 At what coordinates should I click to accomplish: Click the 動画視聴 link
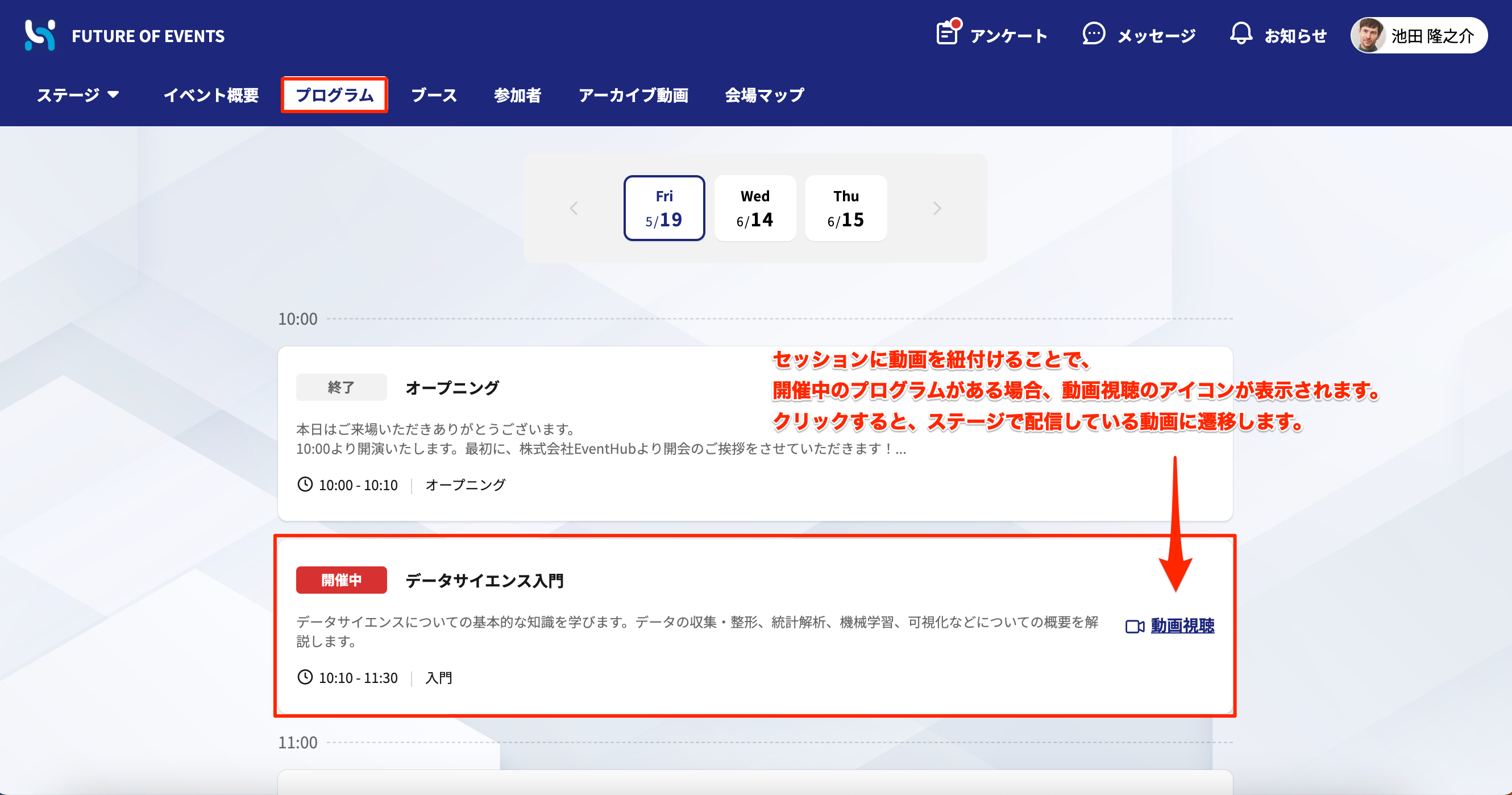coord(1182,626)
